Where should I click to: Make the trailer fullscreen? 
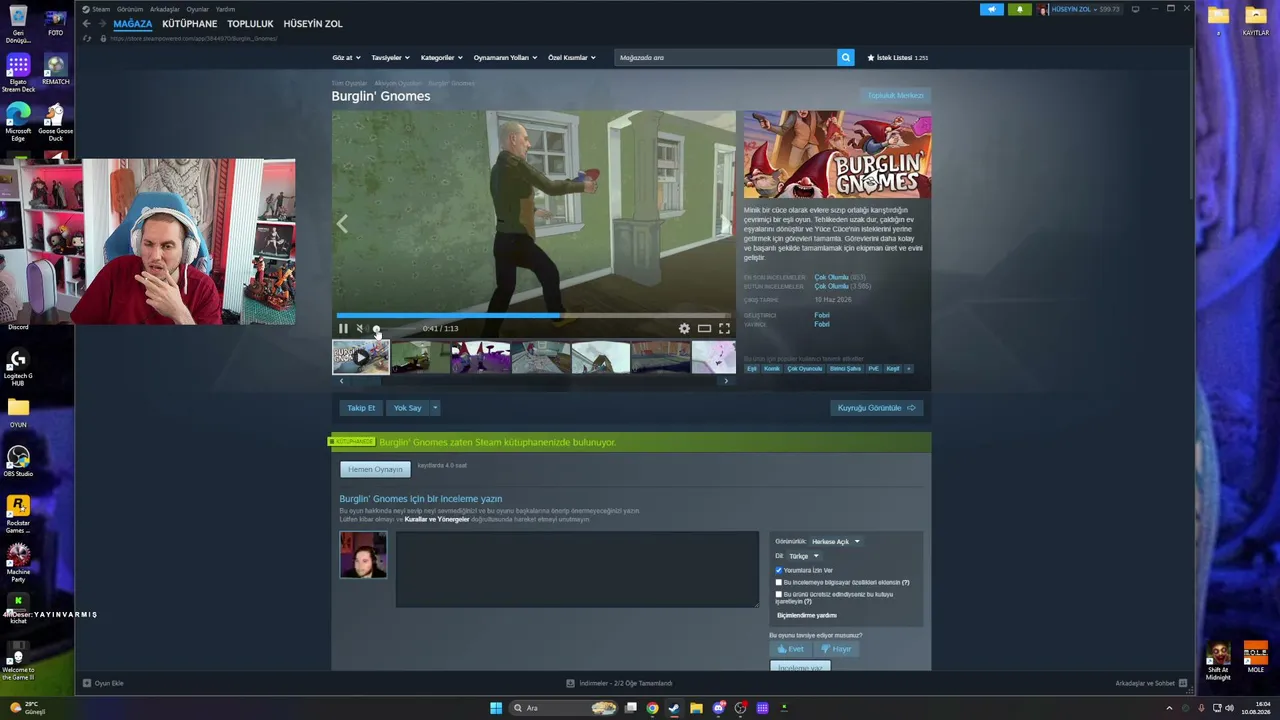pyautogui.click(x=724, y=328)
